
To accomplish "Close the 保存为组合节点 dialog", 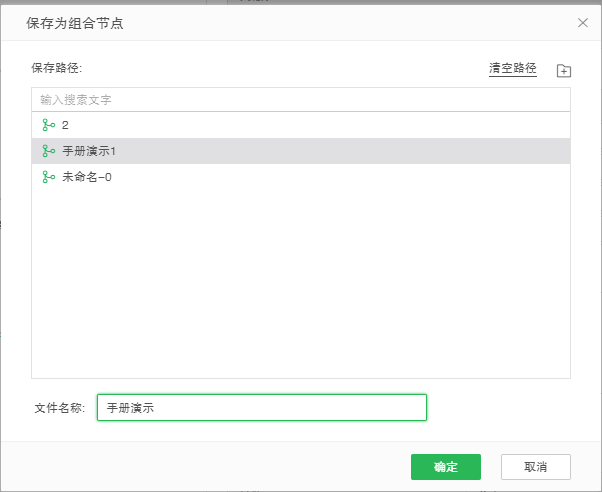I will (x=583, y=22).
